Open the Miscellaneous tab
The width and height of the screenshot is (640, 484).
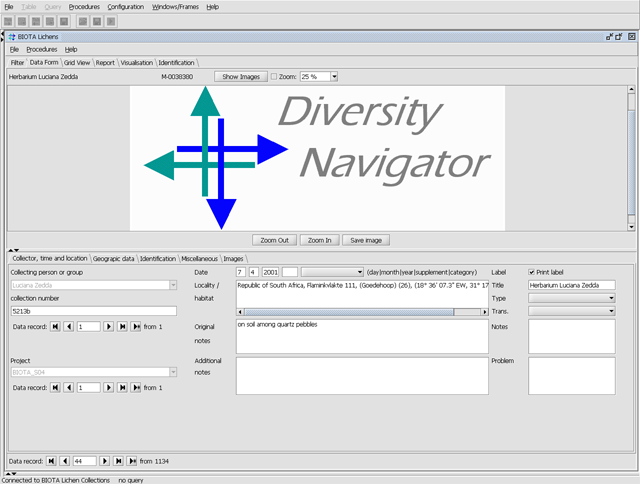pos(199,259)
